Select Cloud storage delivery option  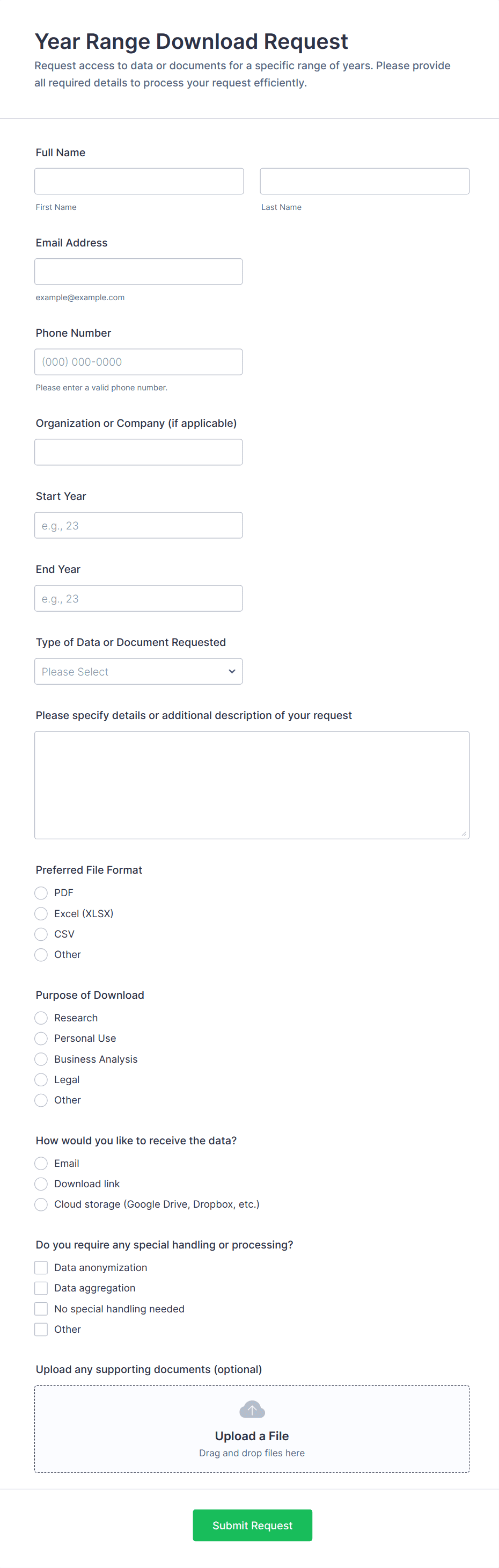tap(41, 1204)
